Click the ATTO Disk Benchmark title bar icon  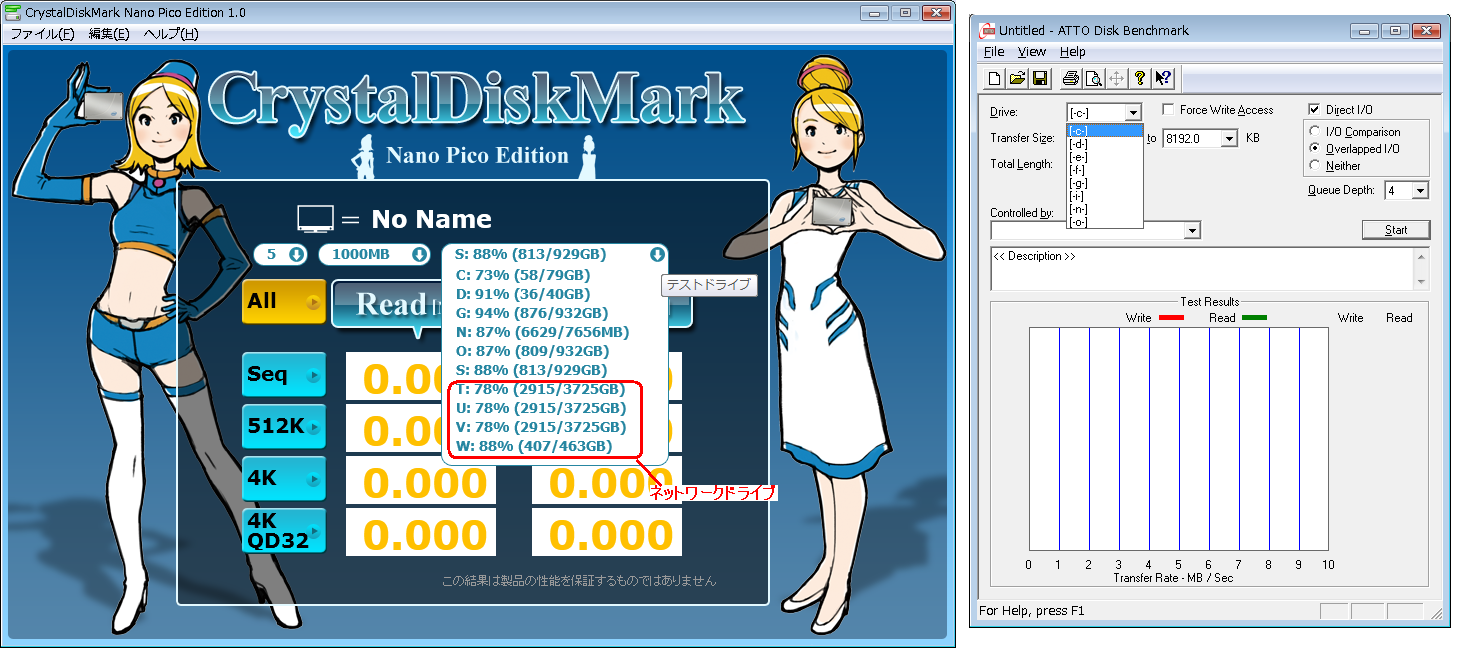tap(987, 30)
